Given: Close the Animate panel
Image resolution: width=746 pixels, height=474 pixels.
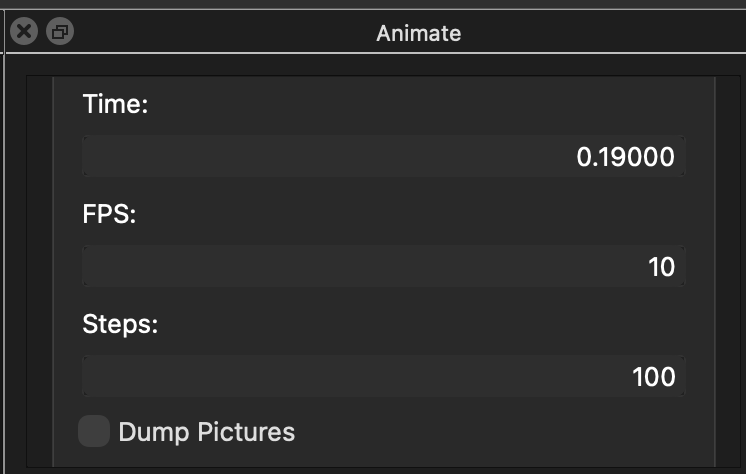Looking at the screenshot, I should pyautogui.click(x=24, y=32).
